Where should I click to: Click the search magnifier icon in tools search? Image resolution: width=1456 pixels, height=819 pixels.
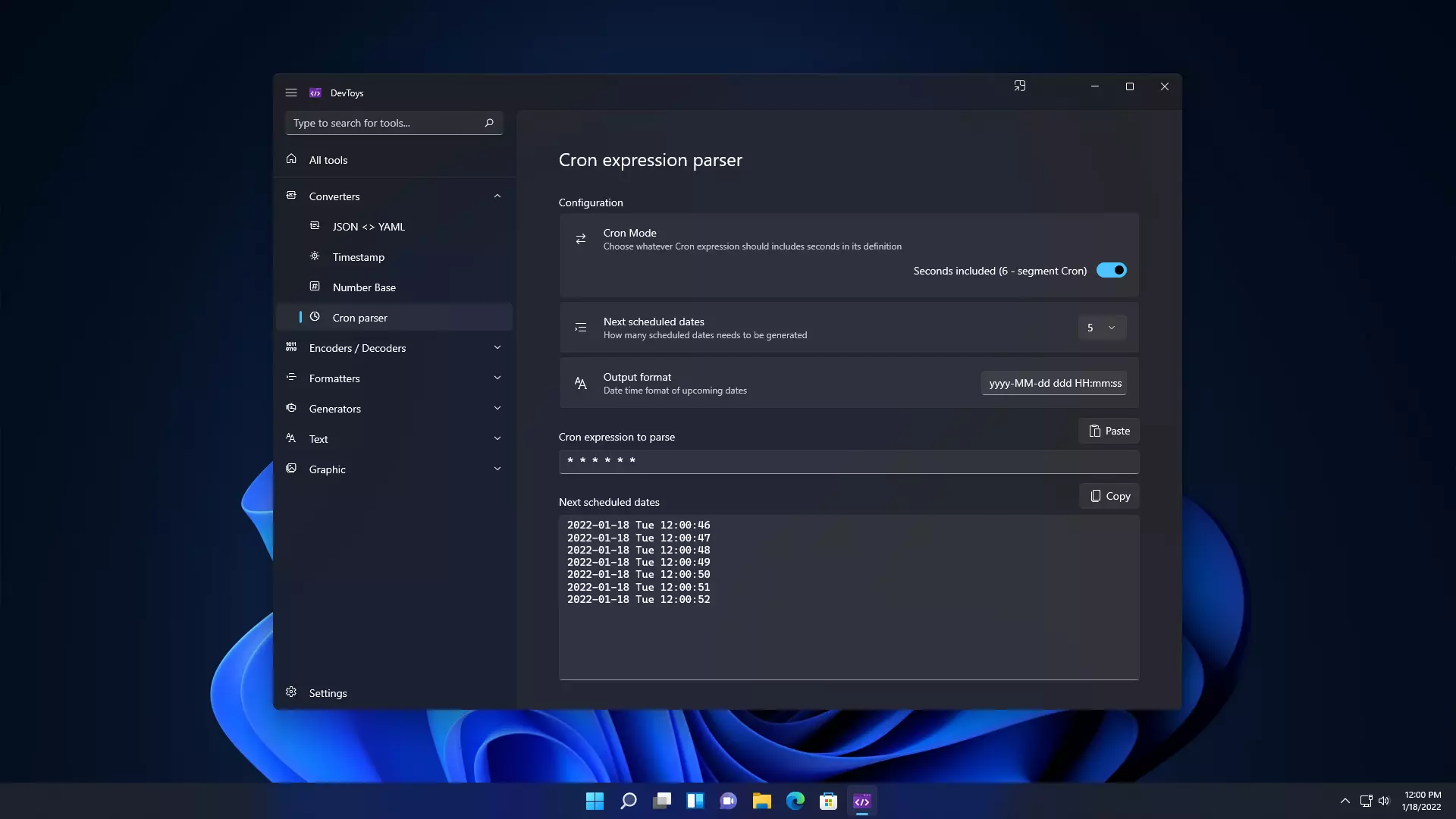[x=489, y=123]
